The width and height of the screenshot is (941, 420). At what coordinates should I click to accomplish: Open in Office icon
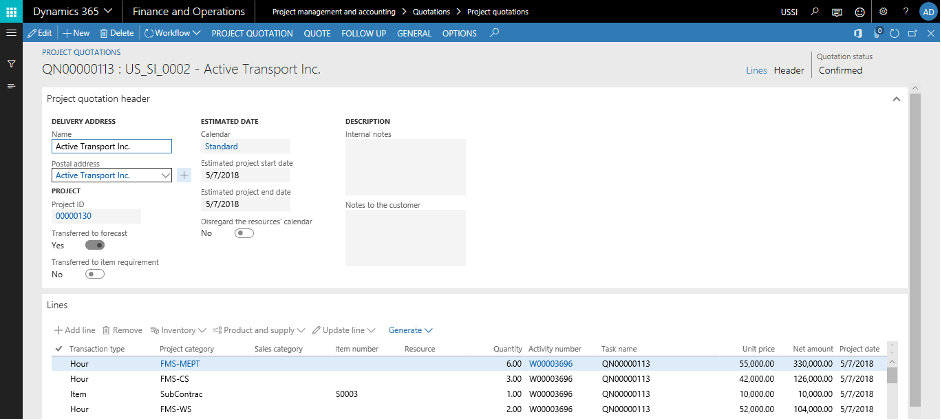tap(858, 34)
